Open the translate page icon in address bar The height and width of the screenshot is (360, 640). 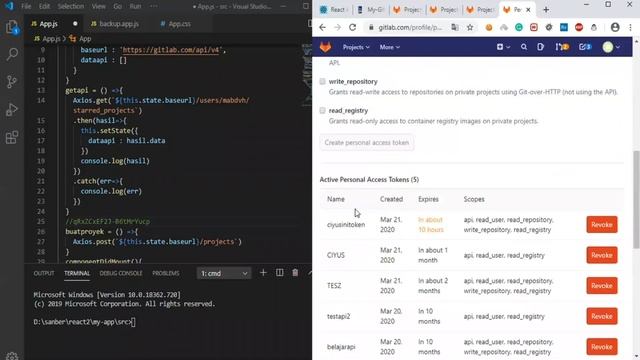click(x=455, y=27)
